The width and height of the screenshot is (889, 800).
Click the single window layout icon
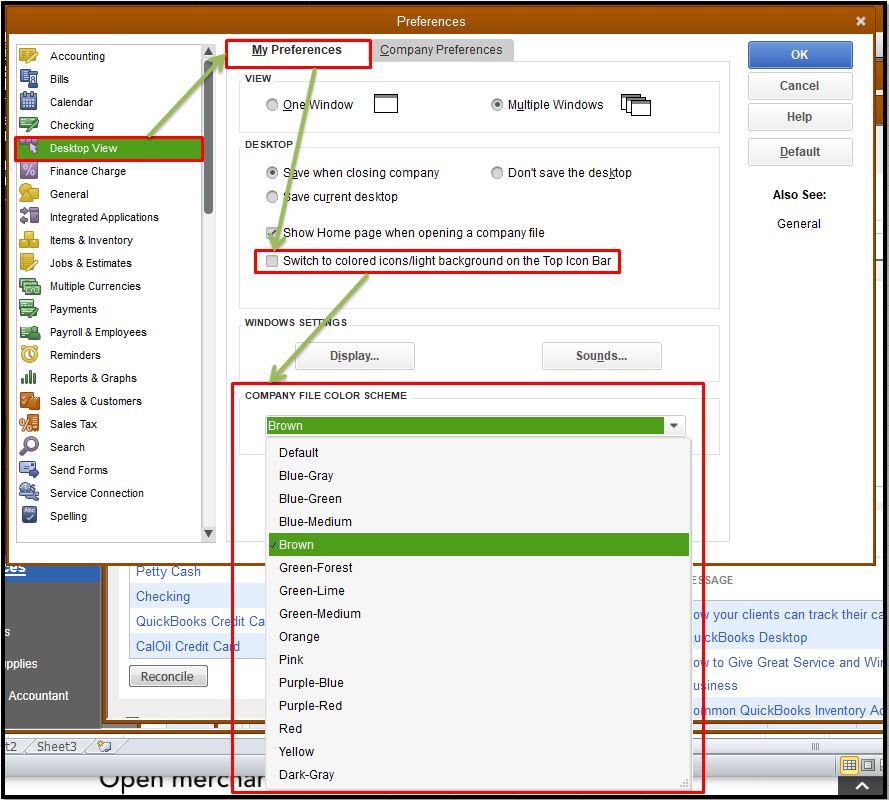(386, 104)
